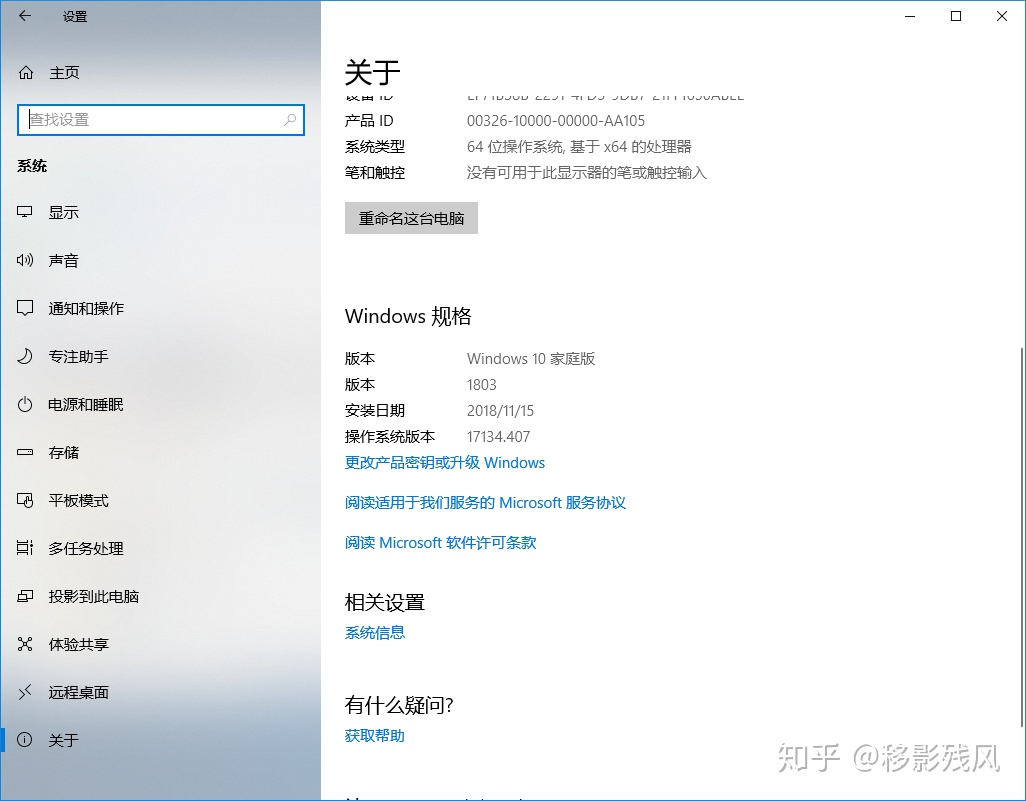The height and width of the screenshot is (801, 1026).
Task: Click 重命名这台电脑 button
Action: [411, 218]
